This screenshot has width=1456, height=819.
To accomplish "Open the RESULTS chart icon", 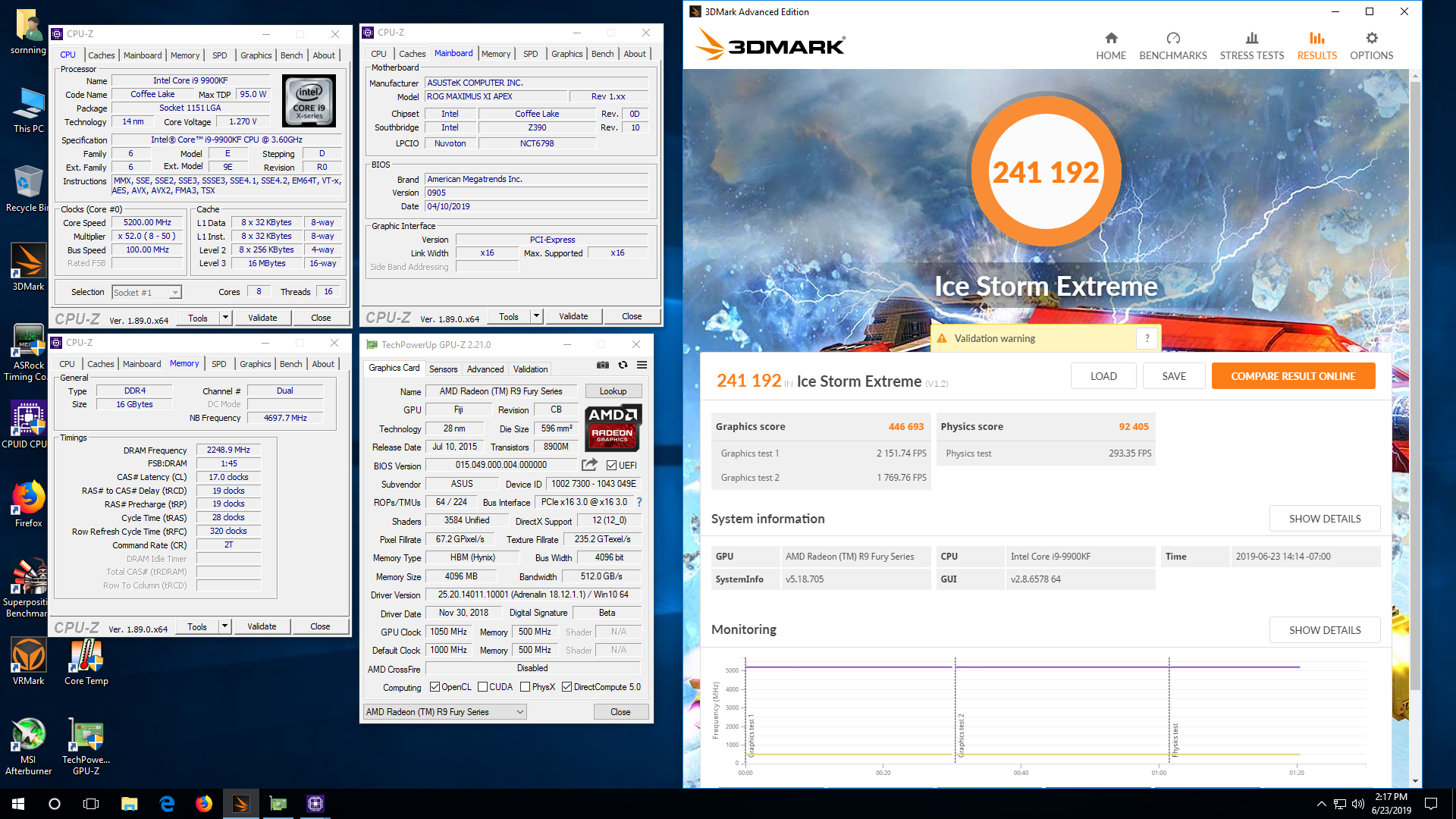I will pyautogui.click(x=1317, y=38).
